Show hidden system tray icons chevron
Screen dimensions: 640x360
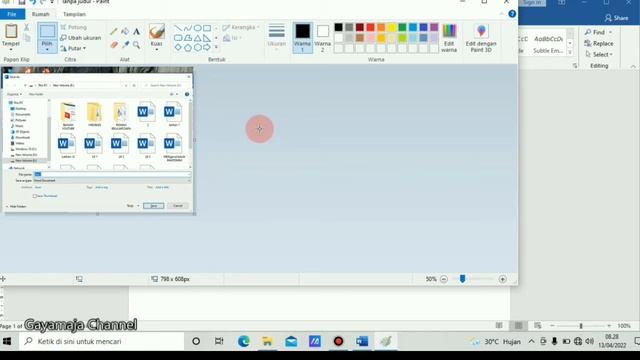(531, 341)
